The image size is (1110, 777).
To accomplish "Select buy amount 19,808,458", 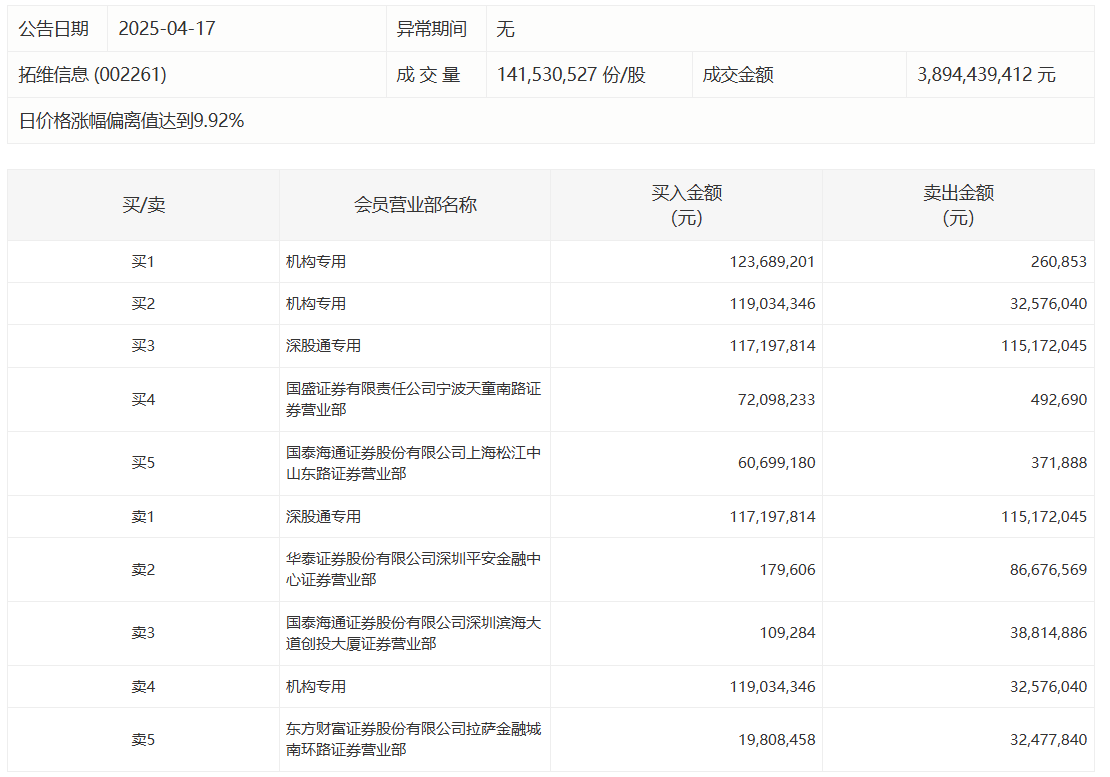I will point(777,739).
